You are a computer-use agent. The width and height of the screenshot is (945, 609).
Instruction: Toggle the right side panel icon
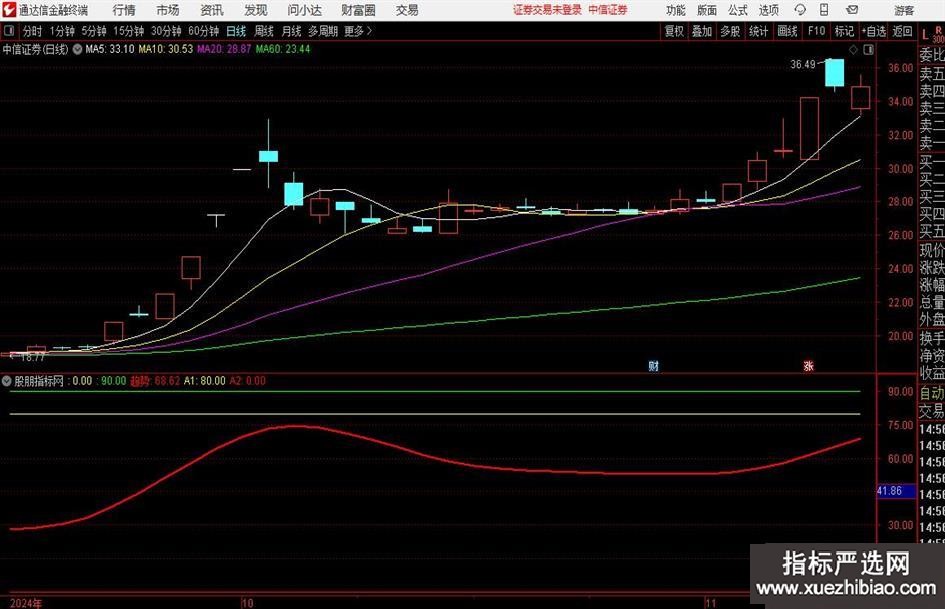click(x=868, y=50)
